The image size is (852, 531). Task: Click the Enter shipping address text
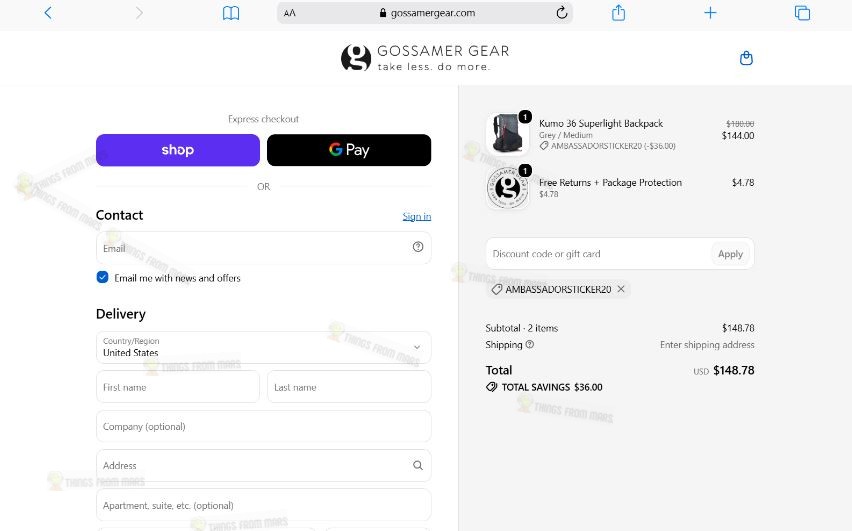707,345
